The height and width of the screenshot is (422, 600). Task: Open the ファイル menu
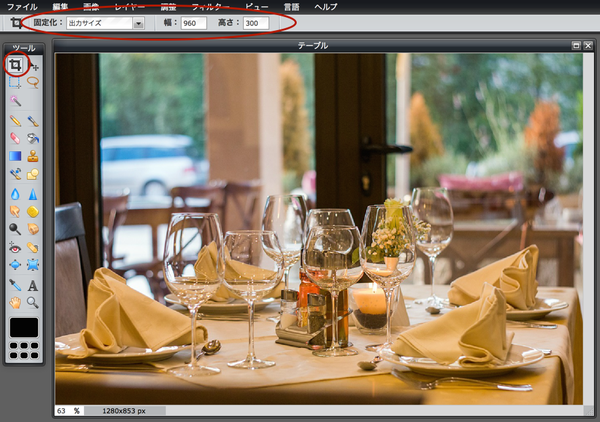(x=22, y=7)
